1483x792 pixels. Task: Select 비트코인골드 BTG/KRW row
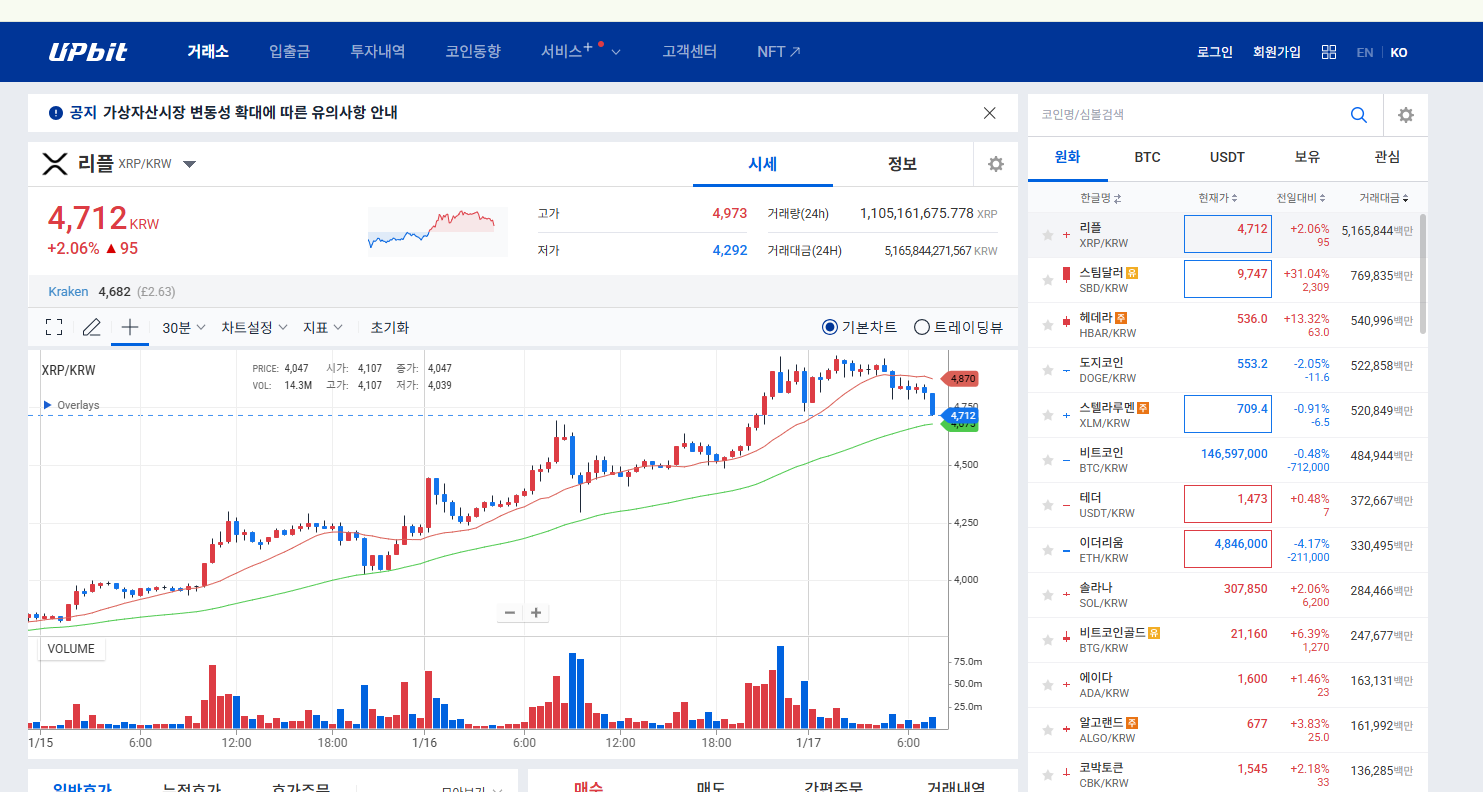[x=1227, y=640]
